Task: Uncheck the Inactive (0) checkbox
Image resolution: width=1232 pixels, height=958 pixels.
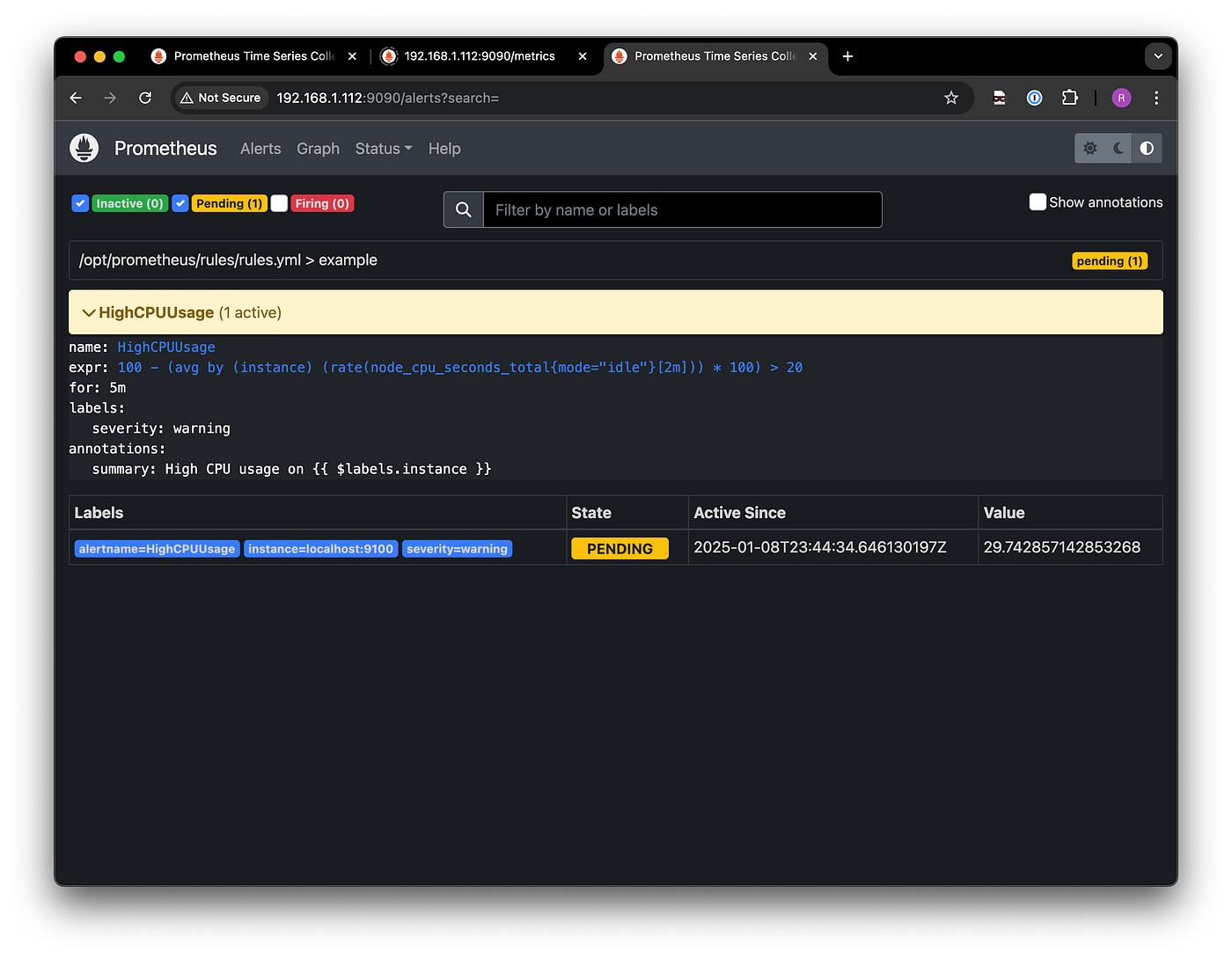Action: tap(80, 203)
